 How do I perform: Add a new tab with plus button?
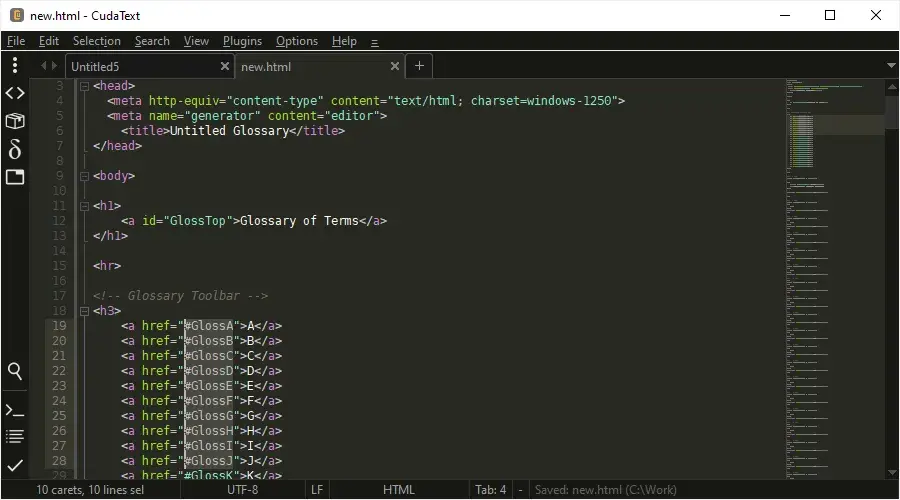(419, 66)
